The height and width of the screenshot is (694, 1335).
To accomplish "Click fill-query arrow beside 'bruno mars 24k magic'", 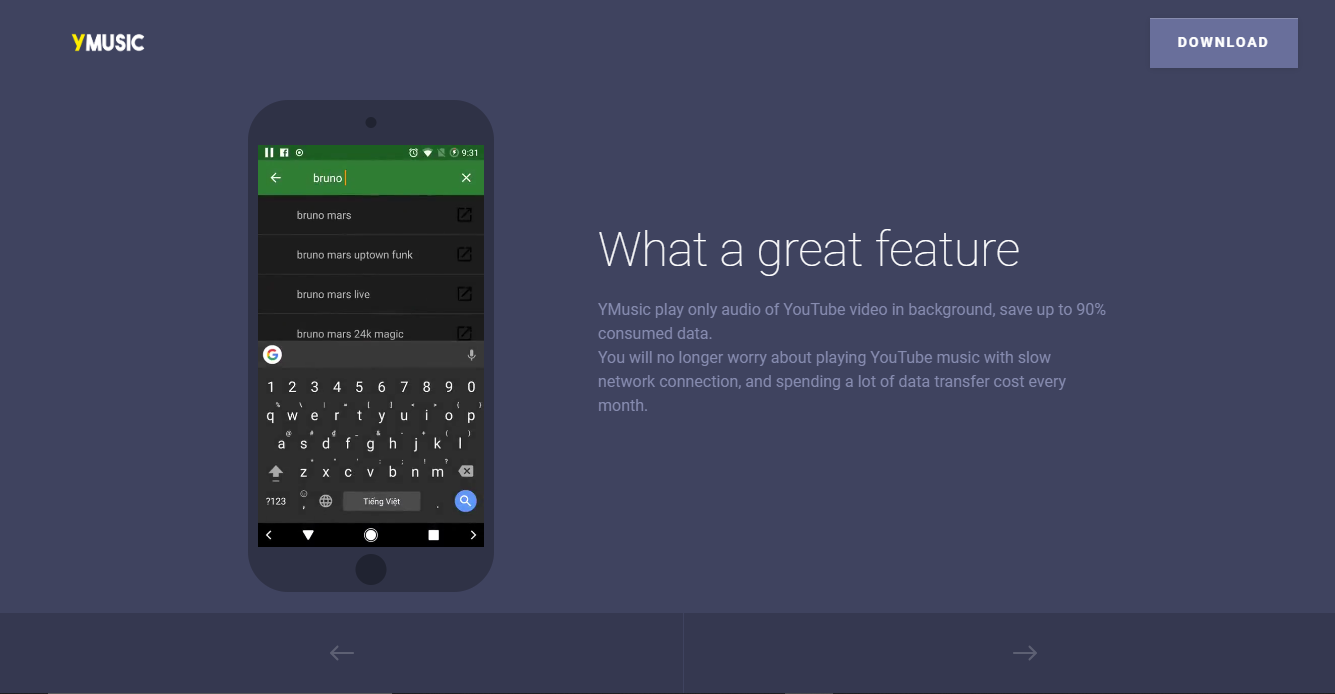I will point(464,333).
